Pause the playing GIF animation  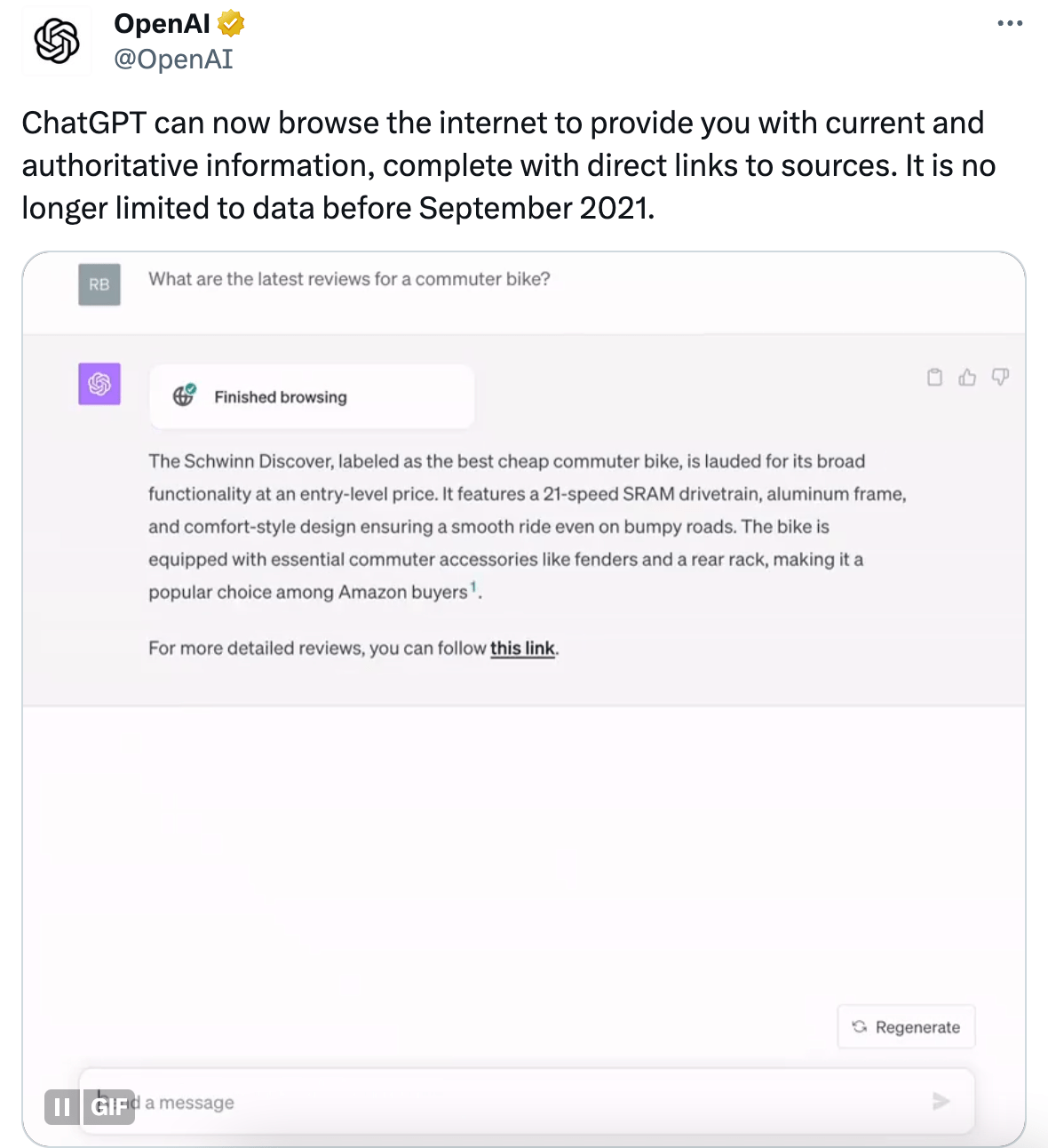(x=61, y=1107)
